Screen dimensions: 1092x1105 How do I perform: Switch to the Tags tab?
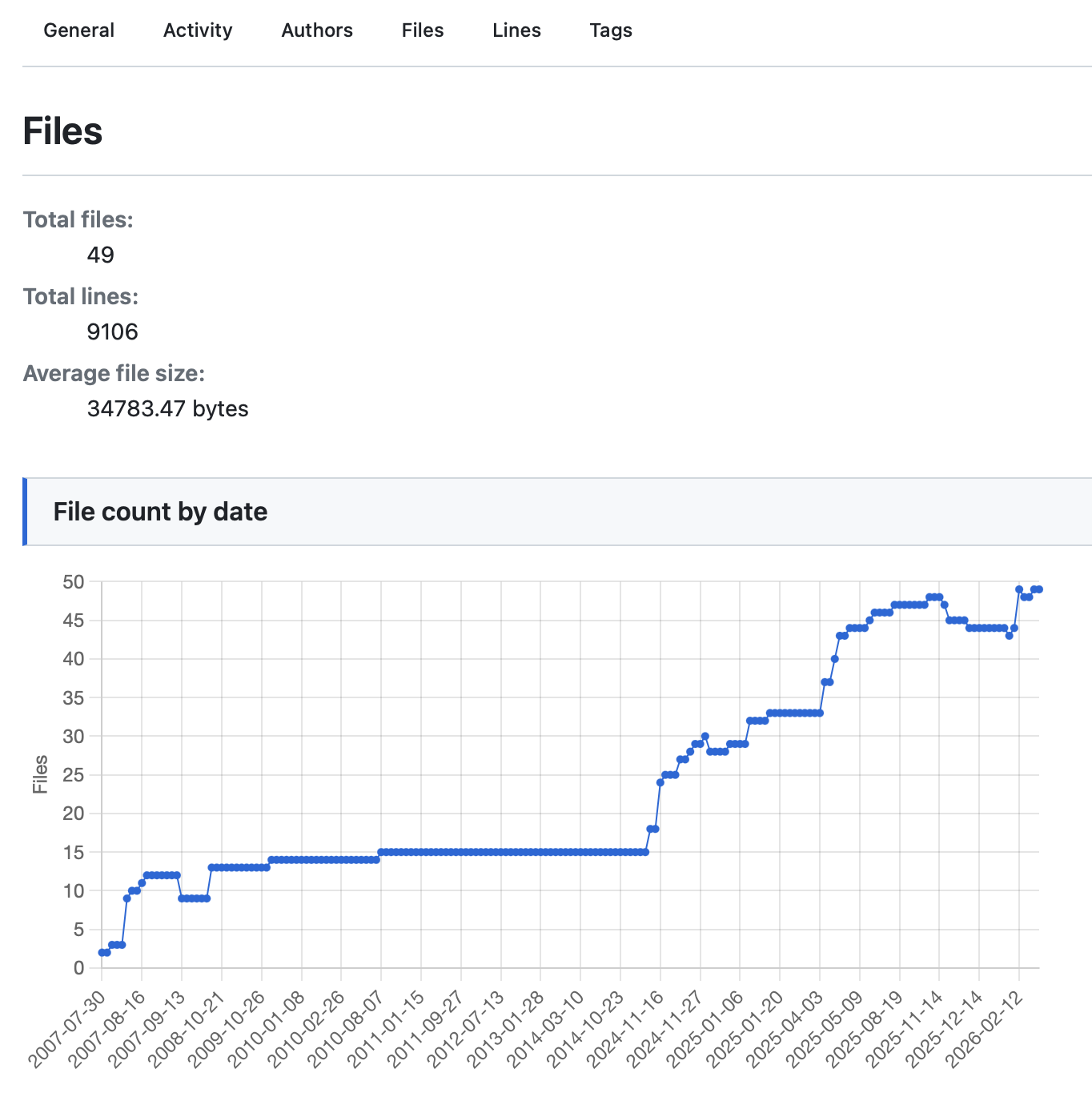tap(611, 30)
